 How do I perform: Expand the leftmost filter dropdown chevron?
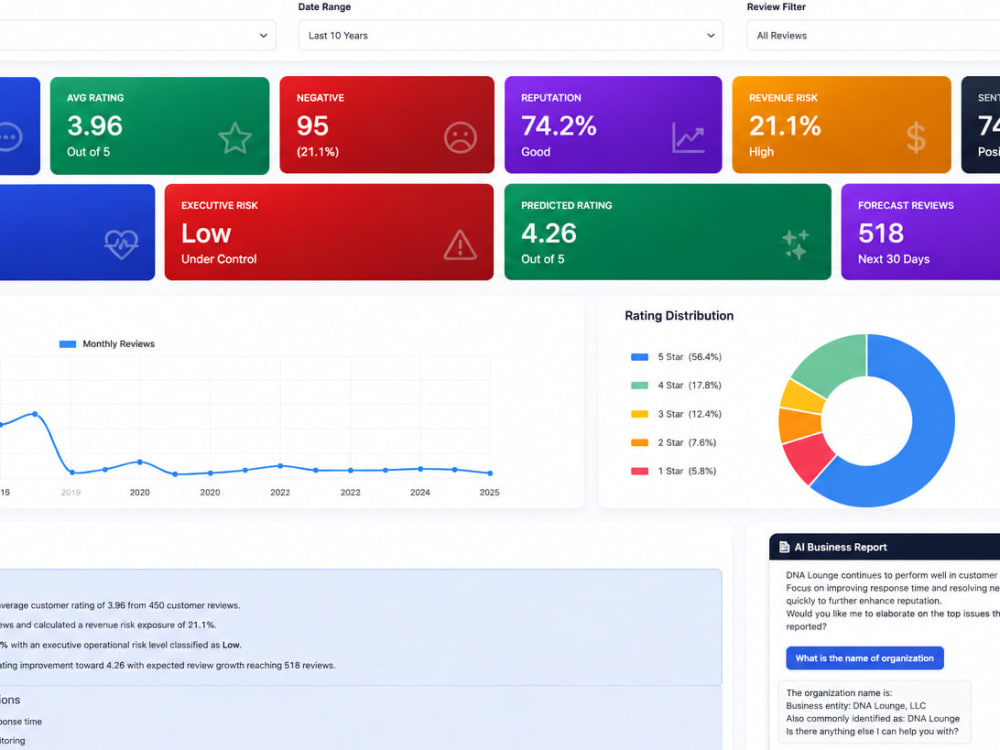263,36
